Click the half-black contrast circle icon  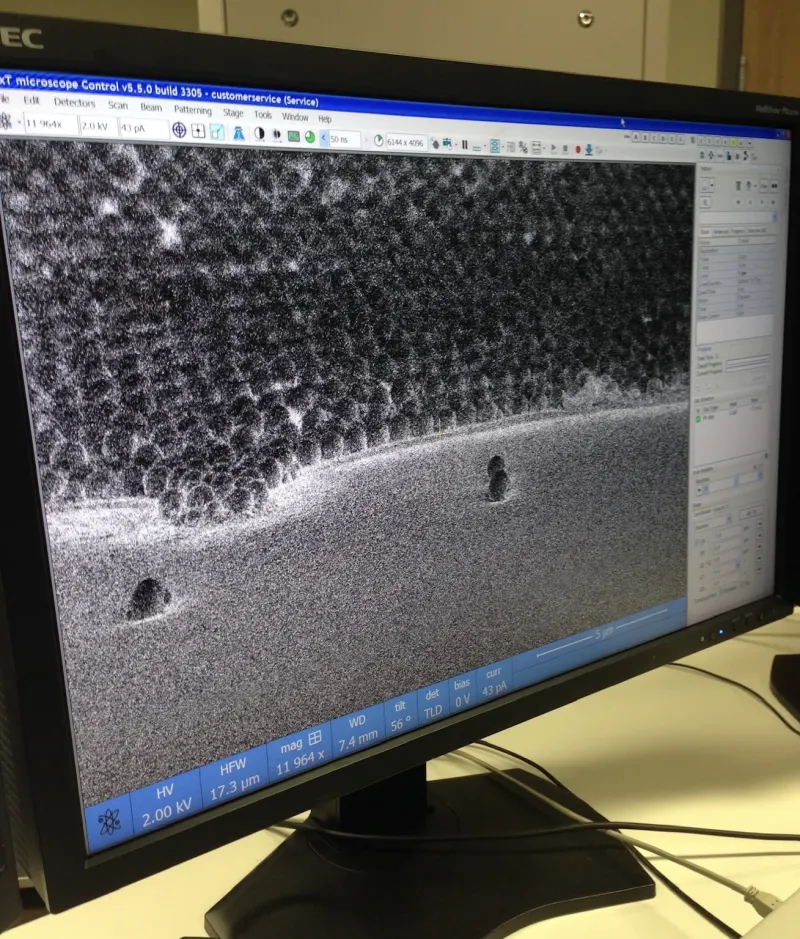259,134
